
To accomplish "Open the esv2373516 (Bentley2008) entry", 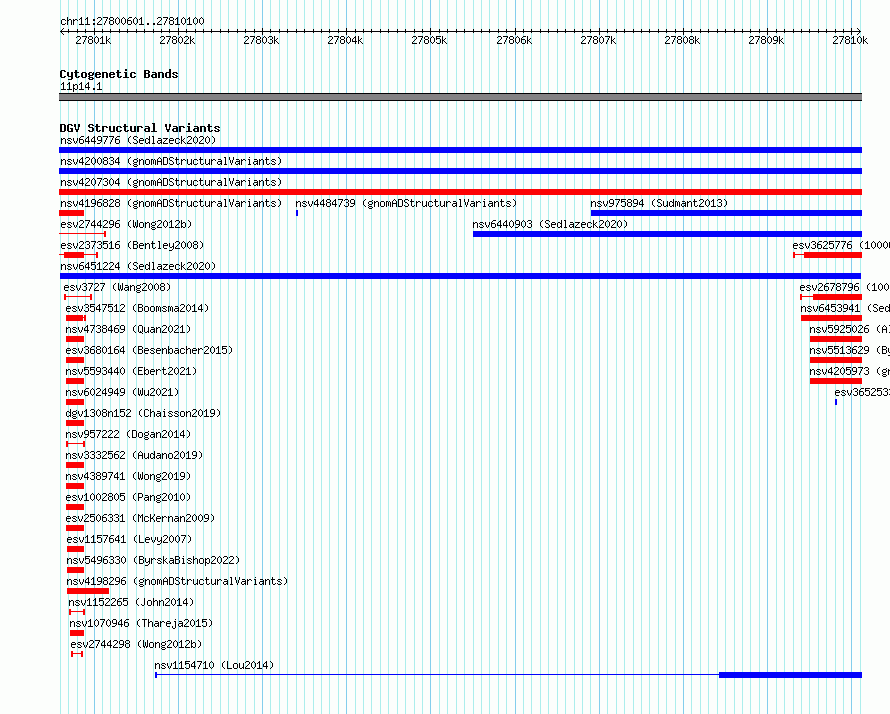I will [132, 245].
